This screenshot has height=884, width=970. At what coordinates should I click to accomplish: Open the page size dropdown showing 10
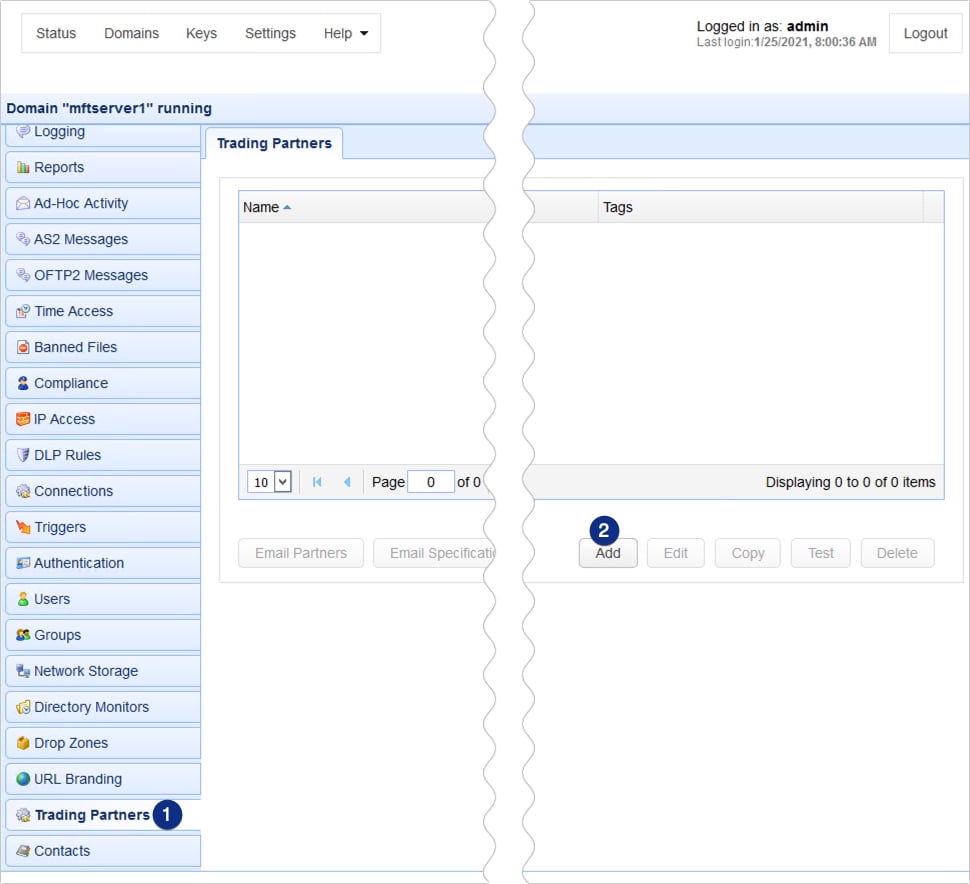click(x=268, y=481)
